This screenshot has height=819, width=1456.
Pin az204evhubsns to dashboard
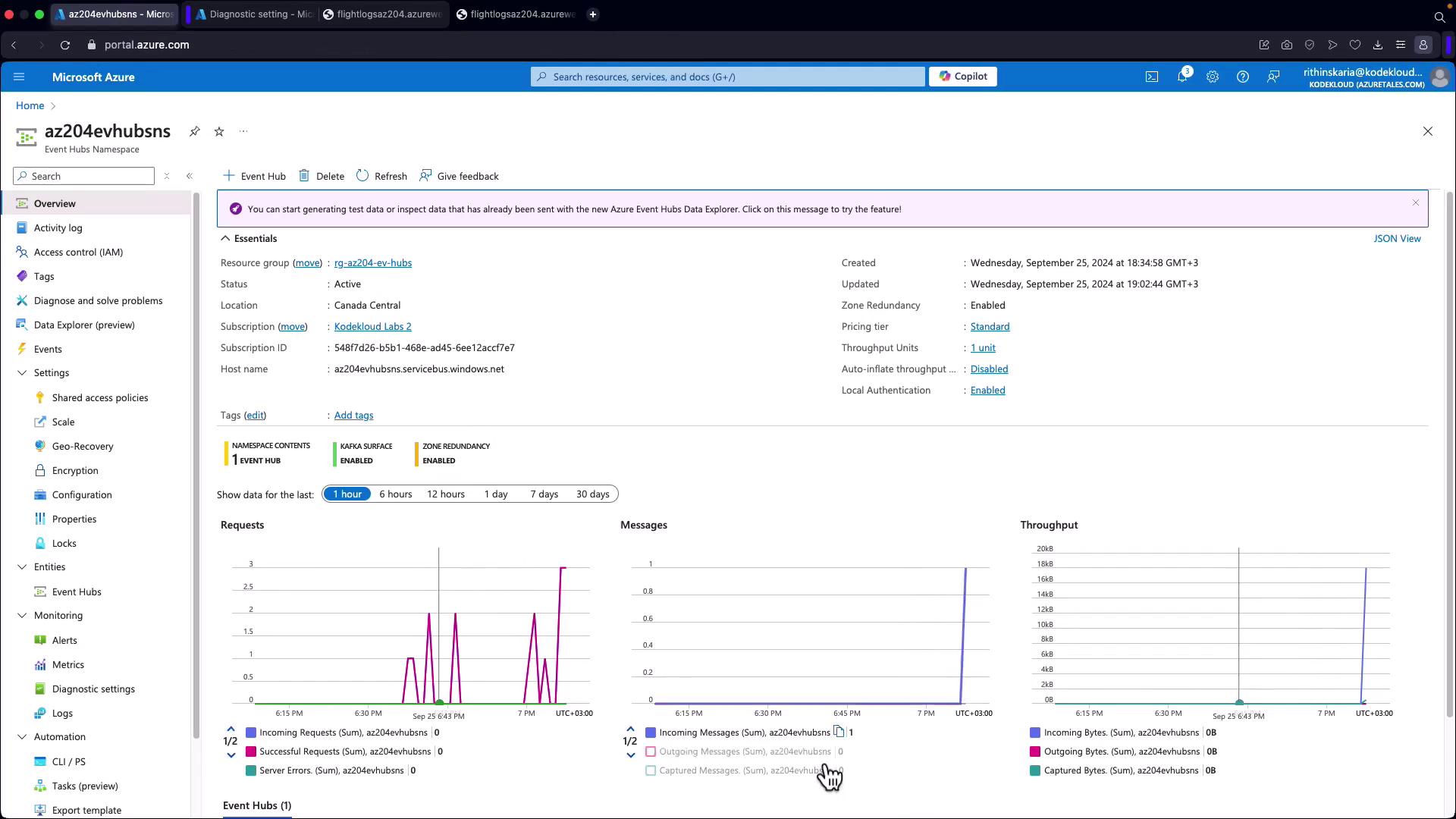(x=195, y=131)
